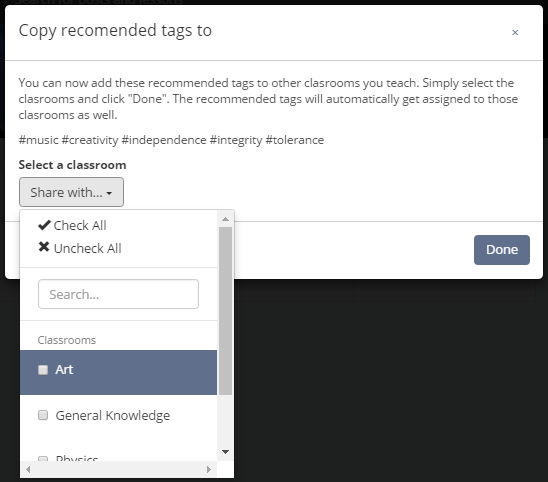Image resolution: width=548 pixels, height=482 pixels.
Task: Click the scroll up arrow in dropdown list
Action: [225, 219]
